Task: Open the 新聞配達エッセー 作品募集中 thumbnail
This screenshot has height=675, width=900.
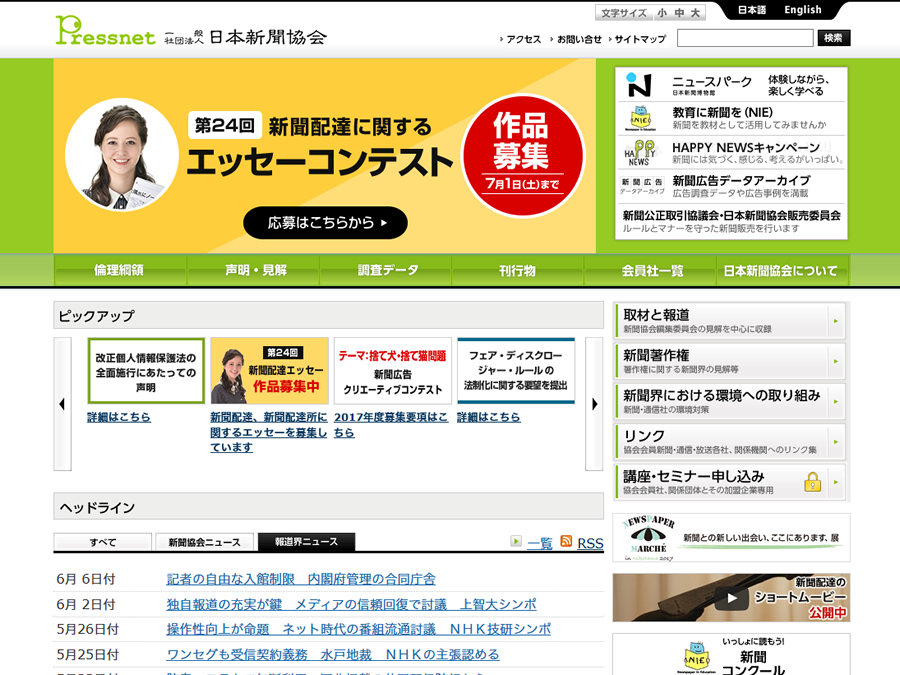Action: [x=270, y=371]
